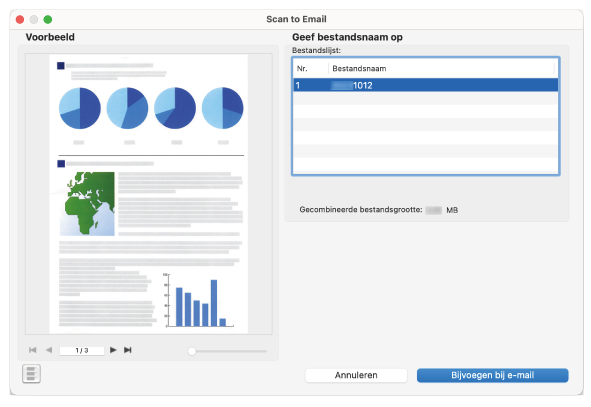Close the Scan to Email window
The image size is (591, 407).
tap(20, 19)
